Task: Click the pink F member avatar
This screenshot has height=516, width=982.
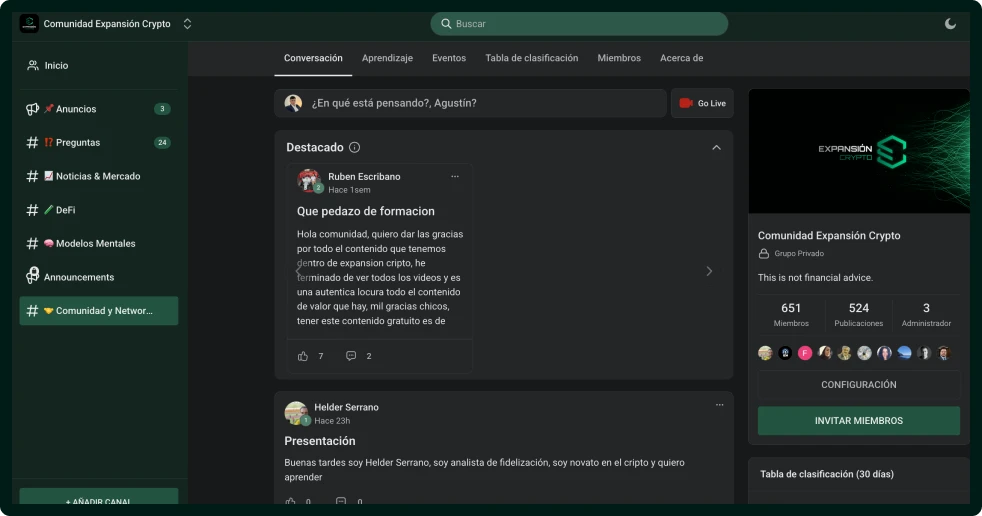Action: (x=805, y=353)
